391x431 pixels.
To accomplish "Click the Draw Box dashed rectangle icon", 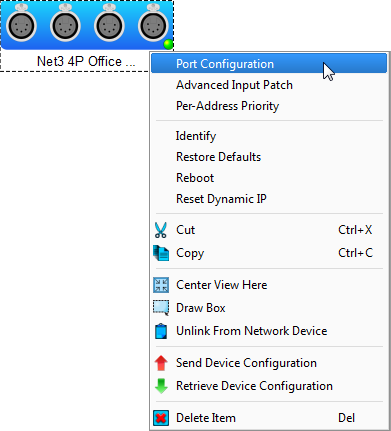I will [161, 308].
